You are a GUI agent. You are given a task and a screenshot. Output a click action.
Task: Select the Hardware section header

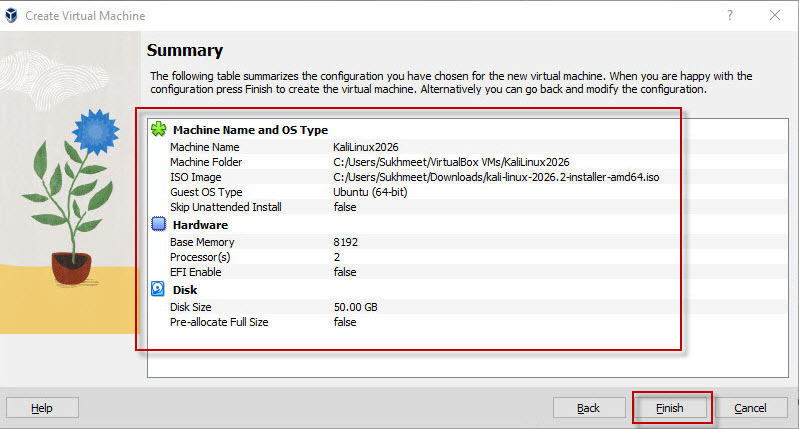click(200, 225)
